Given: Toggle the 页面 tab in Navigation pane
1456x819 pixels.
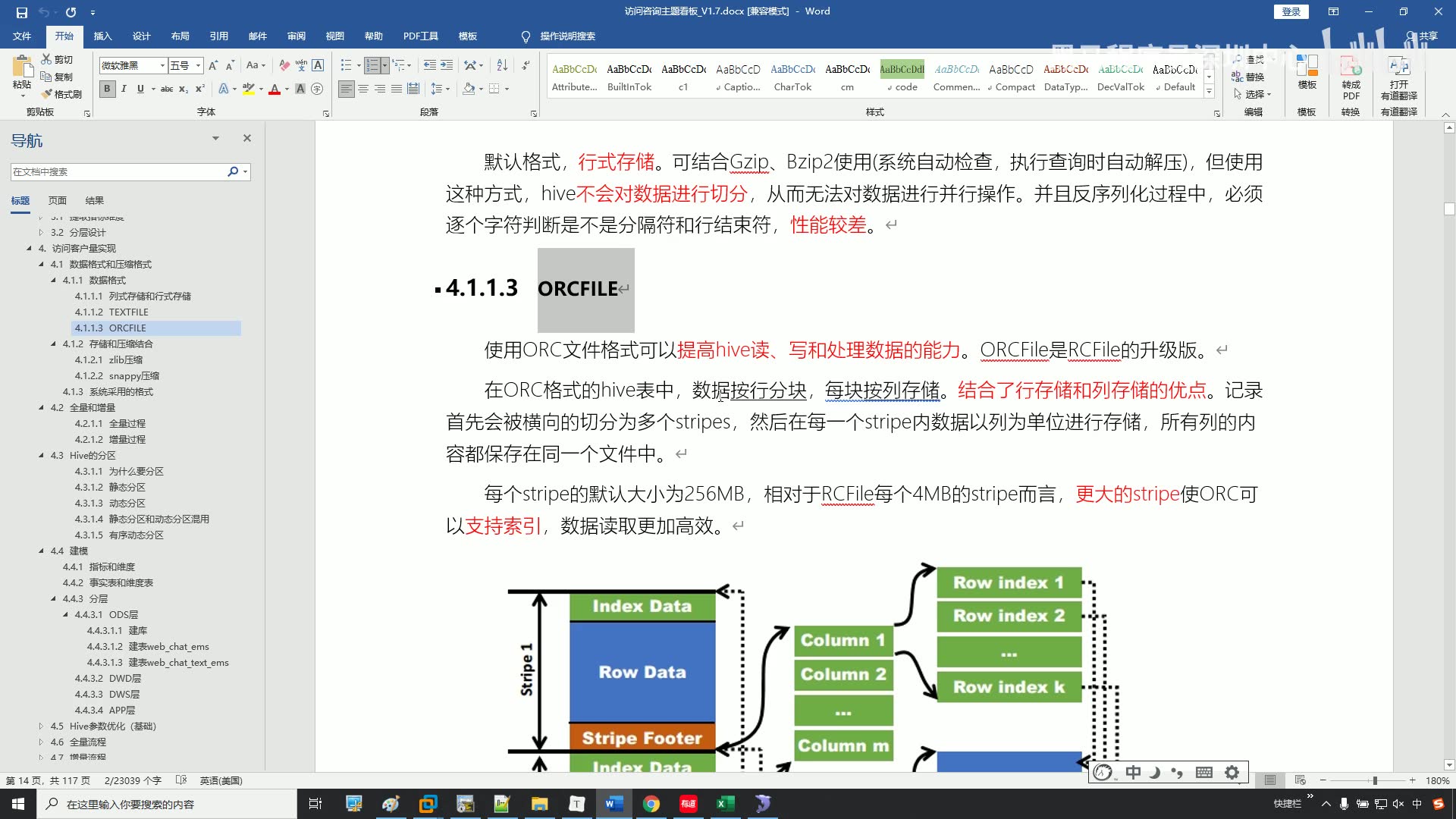Looking at the screenshot, I should 57,200.
